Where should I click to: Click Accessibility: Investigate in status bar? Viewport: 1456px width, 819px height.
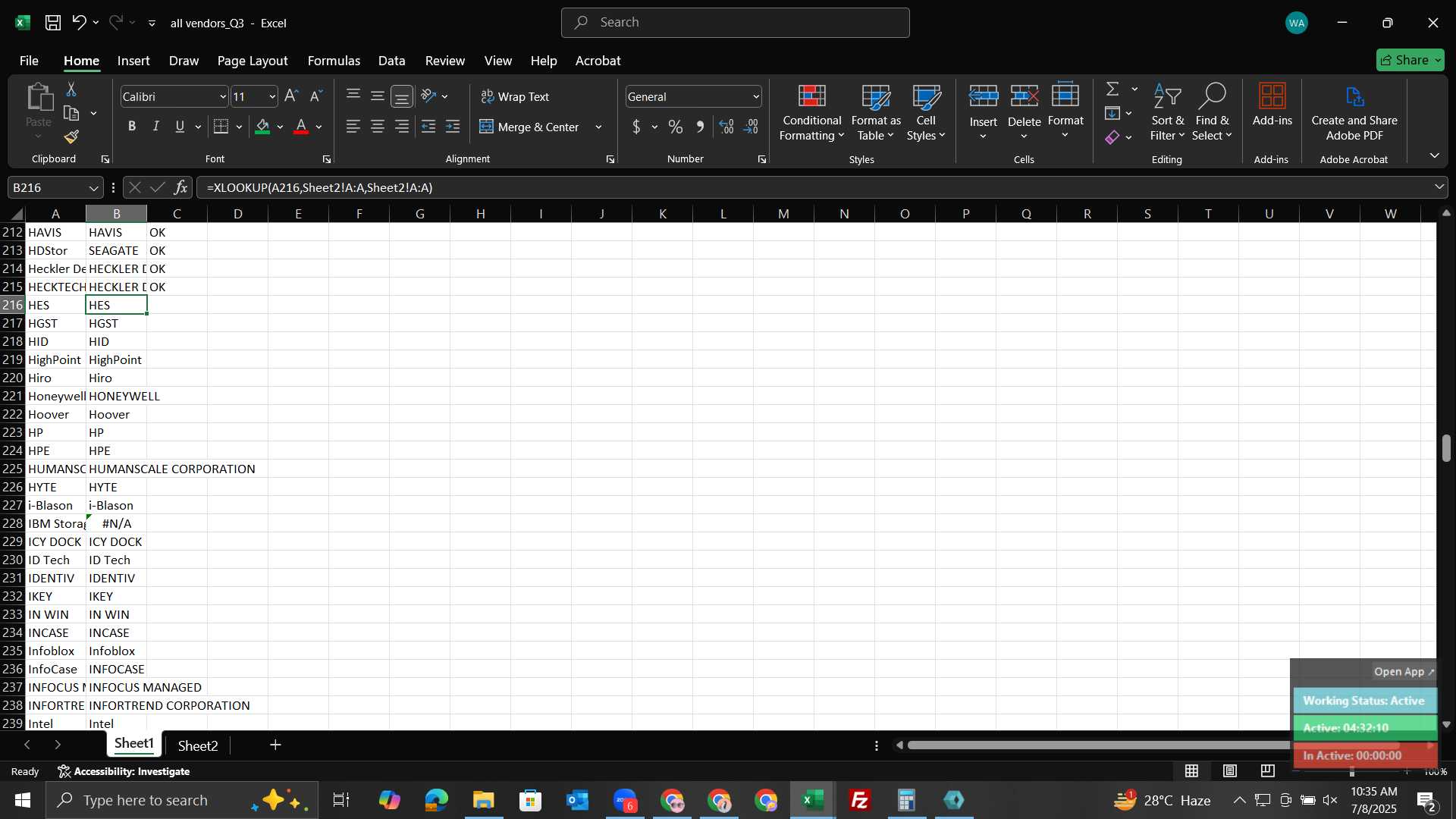coord(124,771)
